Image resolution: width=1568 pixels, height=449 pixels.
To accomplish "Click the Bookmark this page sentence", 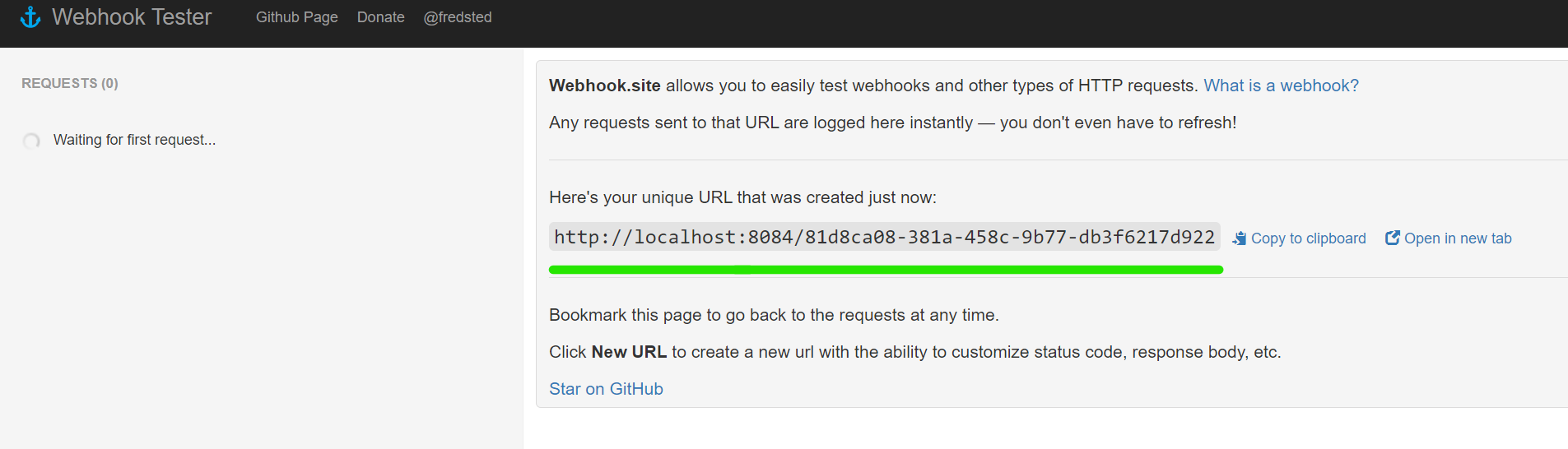I will coord(774,315).
